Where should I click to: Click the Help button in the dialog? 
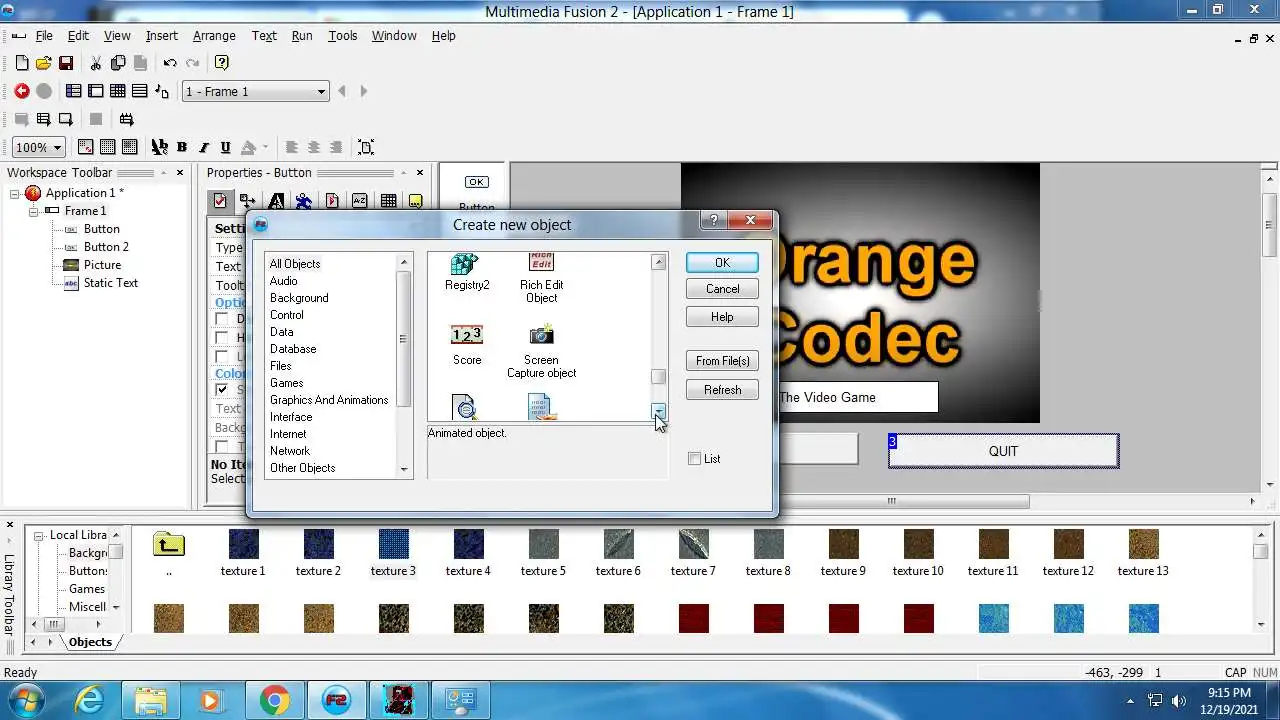722,317
